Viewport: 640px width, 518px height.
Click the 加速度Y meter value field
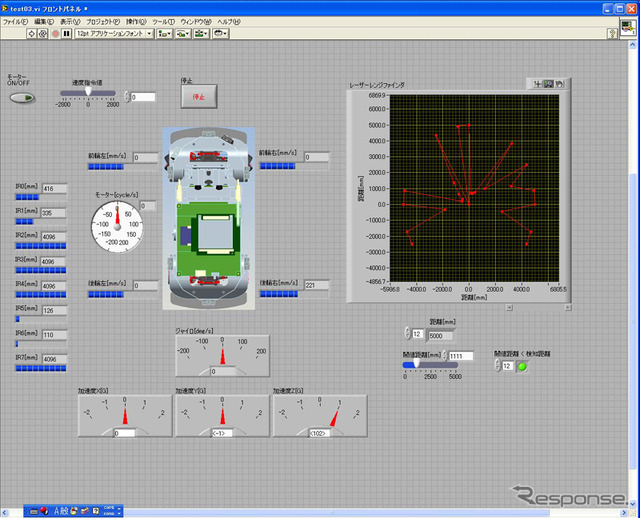point(222,433)
